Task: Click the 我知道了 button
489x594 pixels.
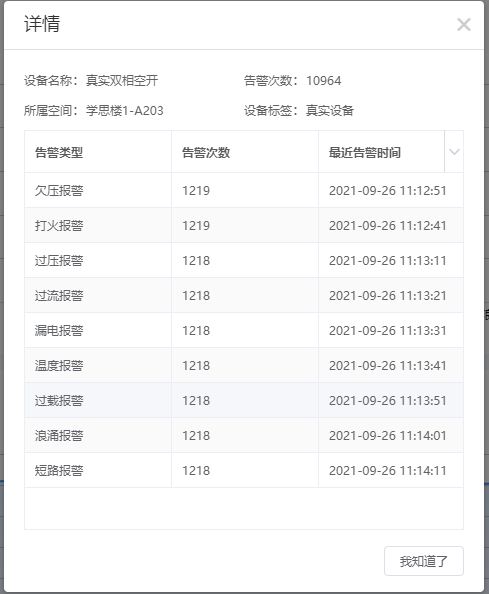Action: pos(424,561)
